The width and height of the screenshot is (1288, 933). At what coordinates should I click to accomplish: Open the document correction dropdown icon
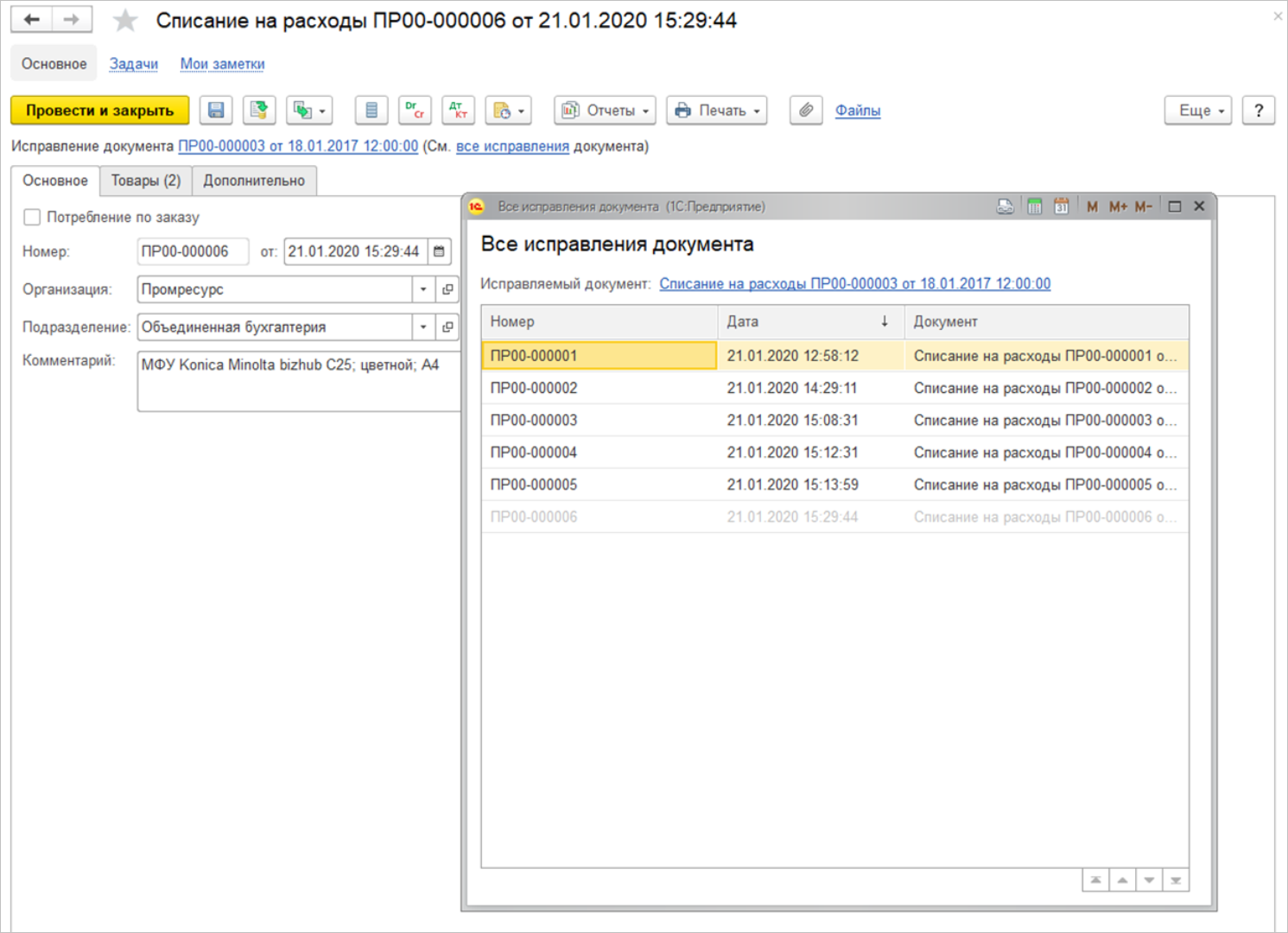click(x=508, y=110)
